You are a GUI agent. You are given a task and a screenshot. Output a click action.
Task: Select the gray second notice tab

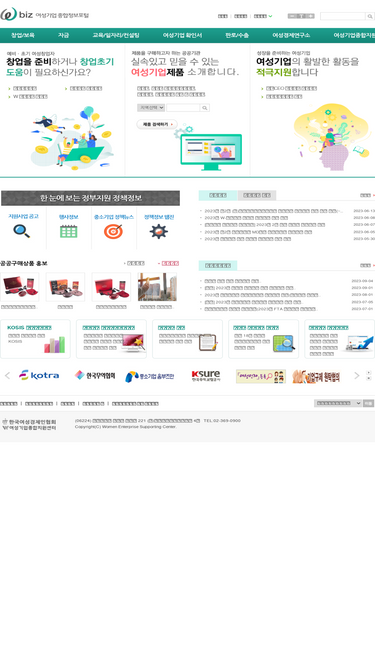tap(257, 195)
